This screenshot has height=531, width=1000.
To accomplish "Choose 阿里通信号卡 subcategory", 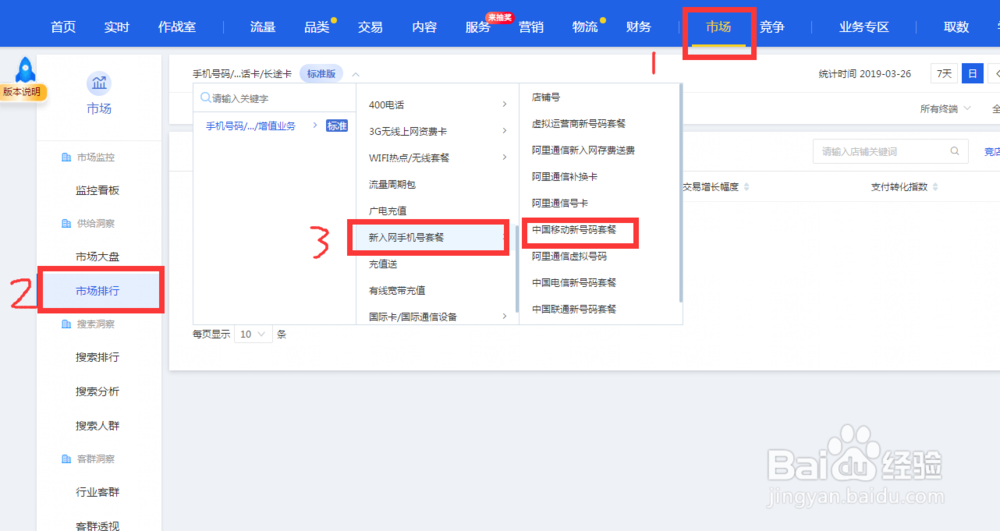I will coord(560,203).
